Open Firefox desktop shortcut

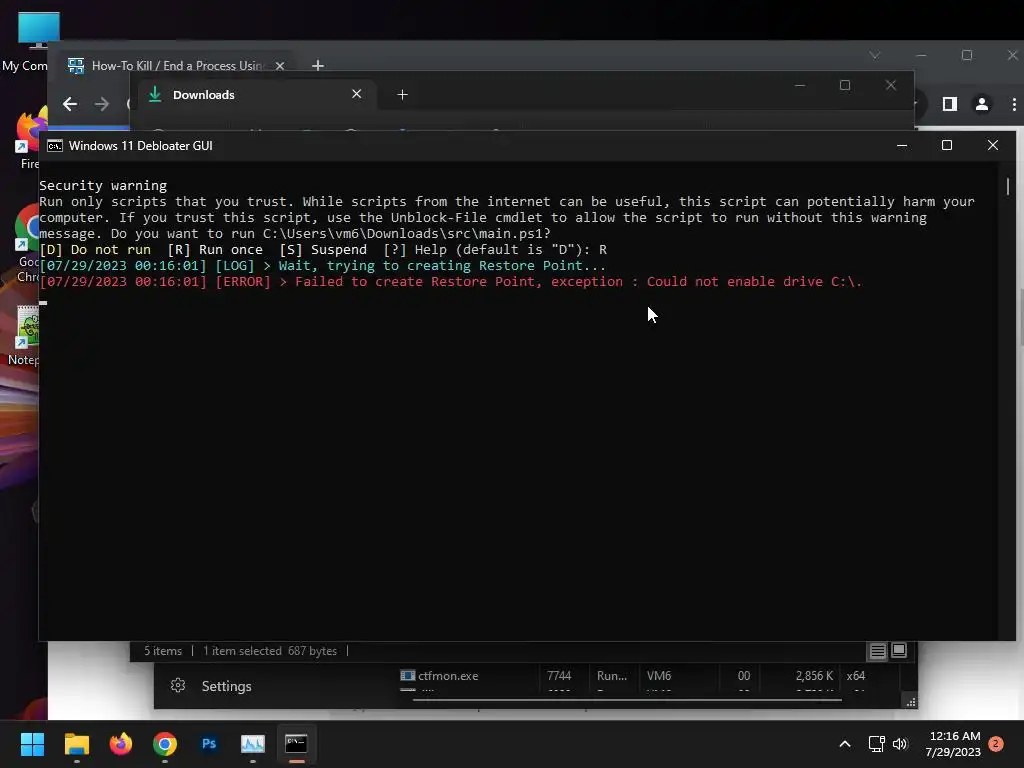26,140
